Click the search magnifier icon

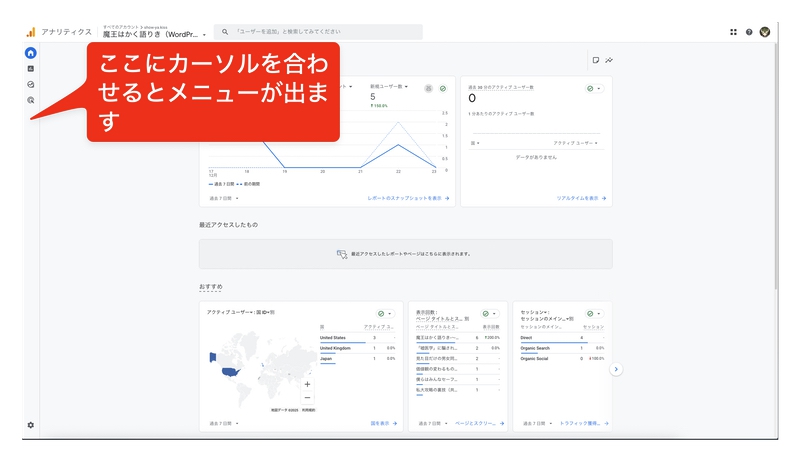224,32
